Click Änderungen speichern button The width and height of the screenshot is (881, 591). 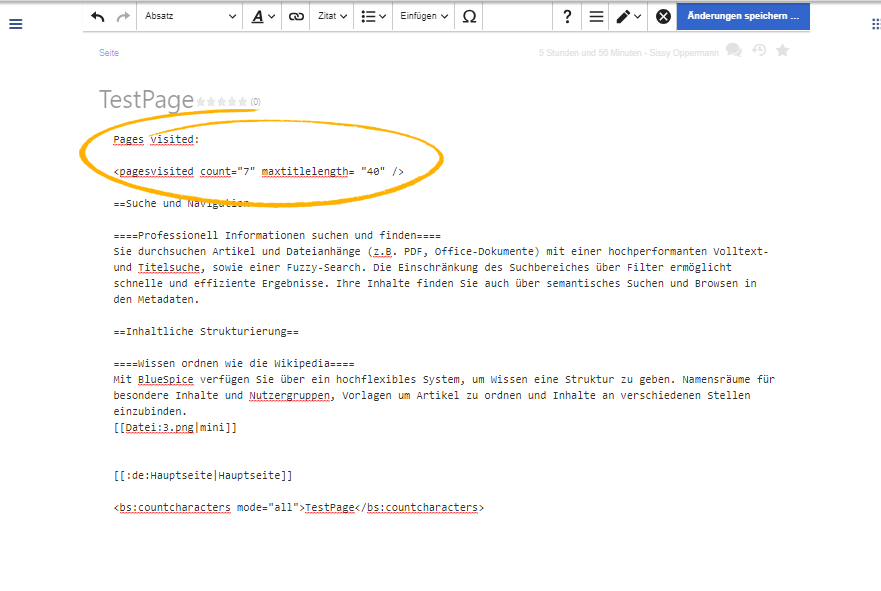[743, 16]
